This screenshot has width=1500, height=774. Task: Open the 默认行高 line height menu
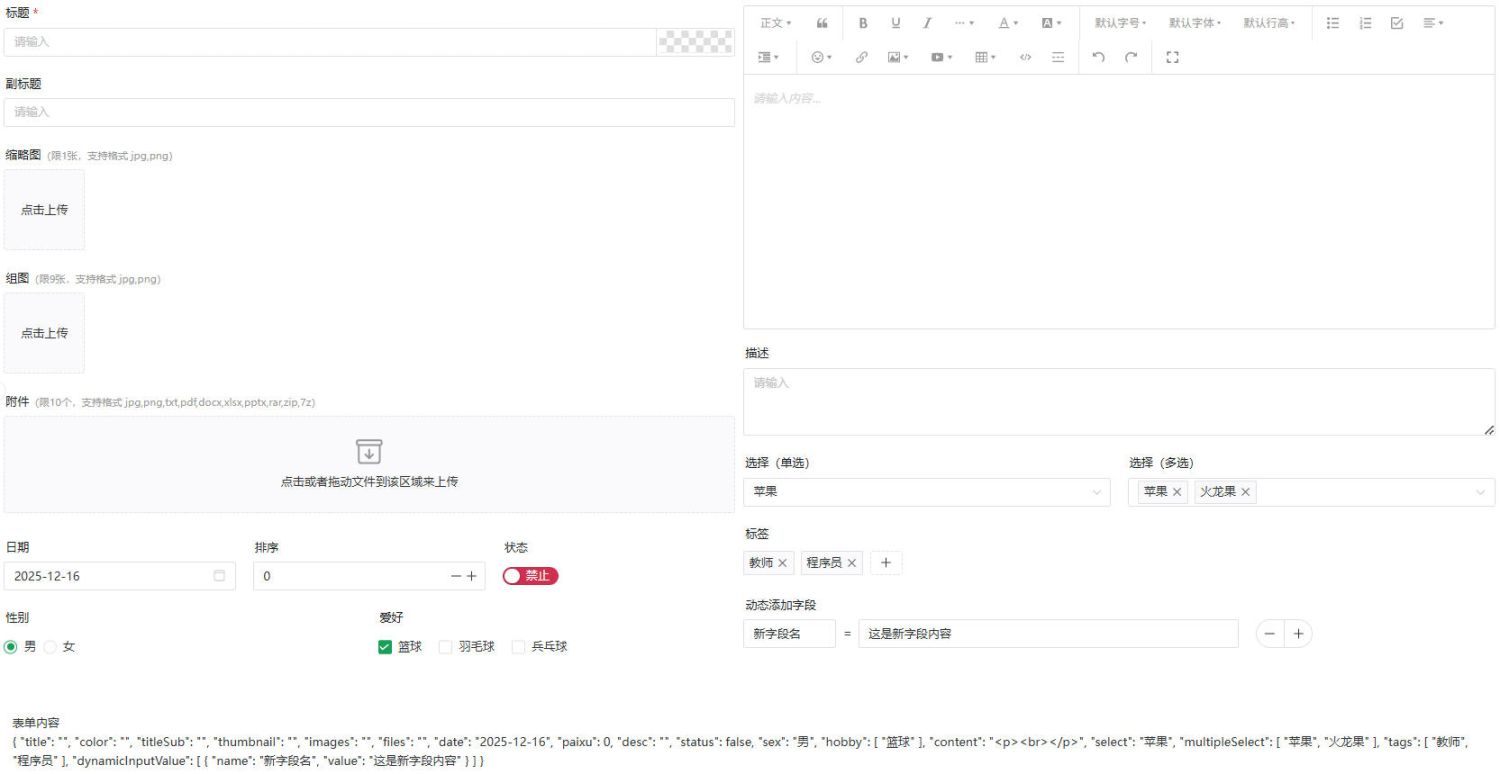tap(1269, 23)
